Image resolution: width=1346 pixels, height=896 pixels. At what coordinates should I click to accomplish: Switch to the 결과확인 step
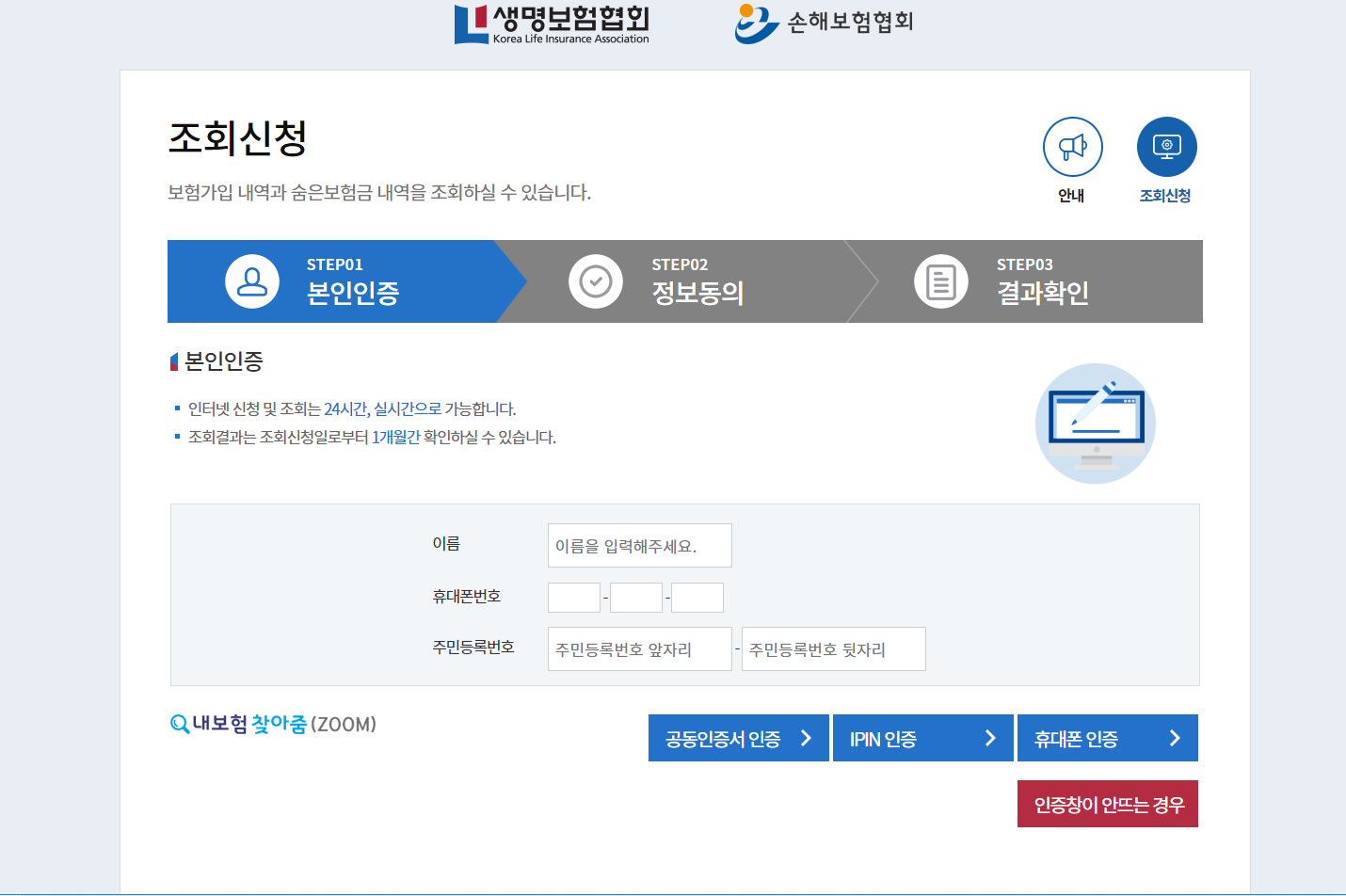point(1040,280)
